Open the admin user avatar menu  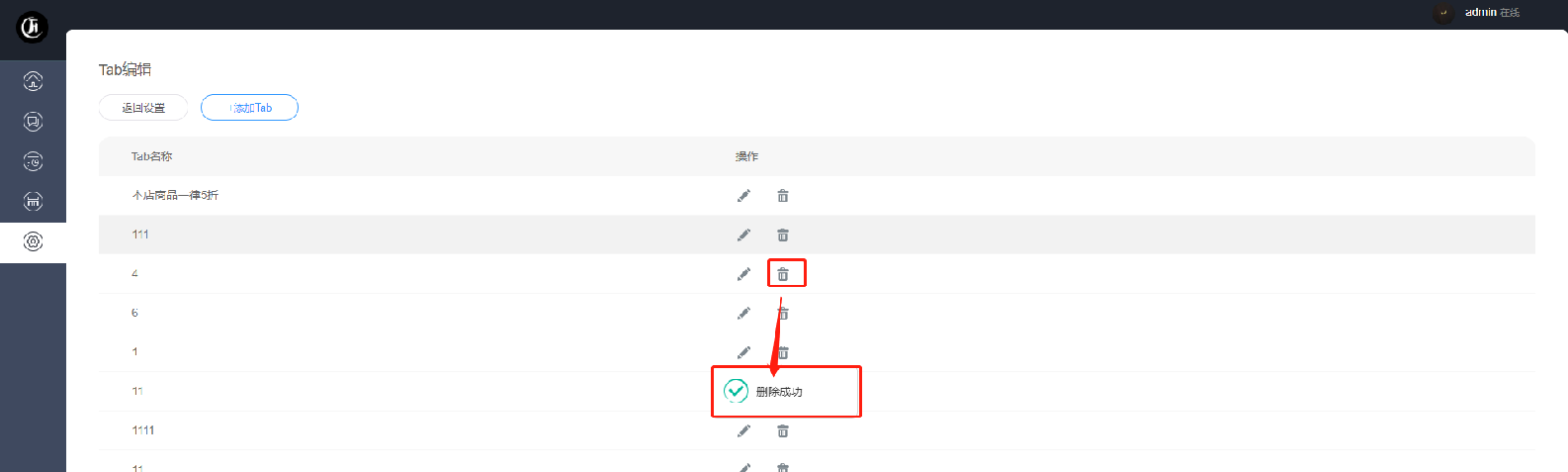pos(1443,13)
